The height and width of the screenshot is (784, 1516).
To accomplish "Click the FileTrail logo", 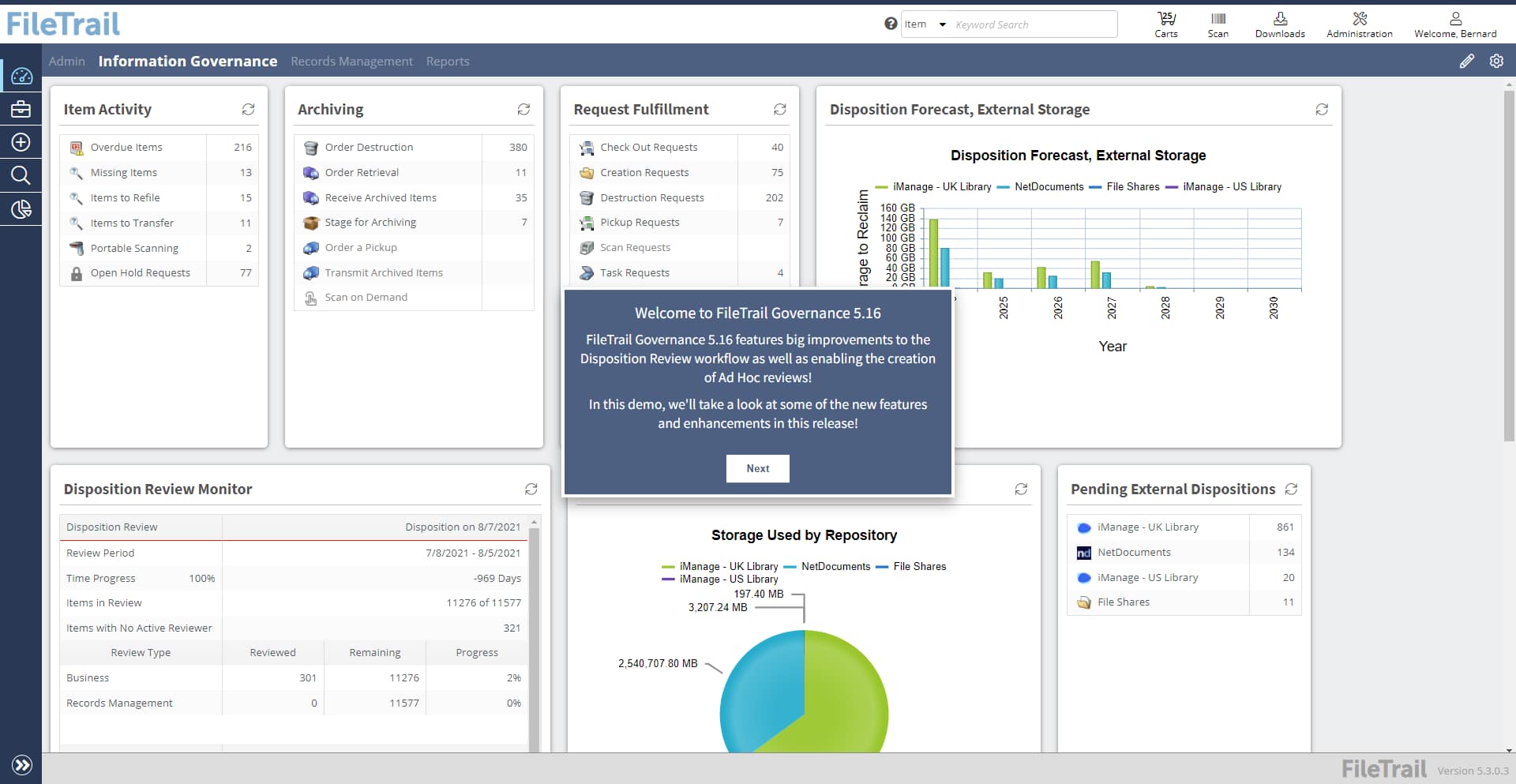I will (63, 24).
